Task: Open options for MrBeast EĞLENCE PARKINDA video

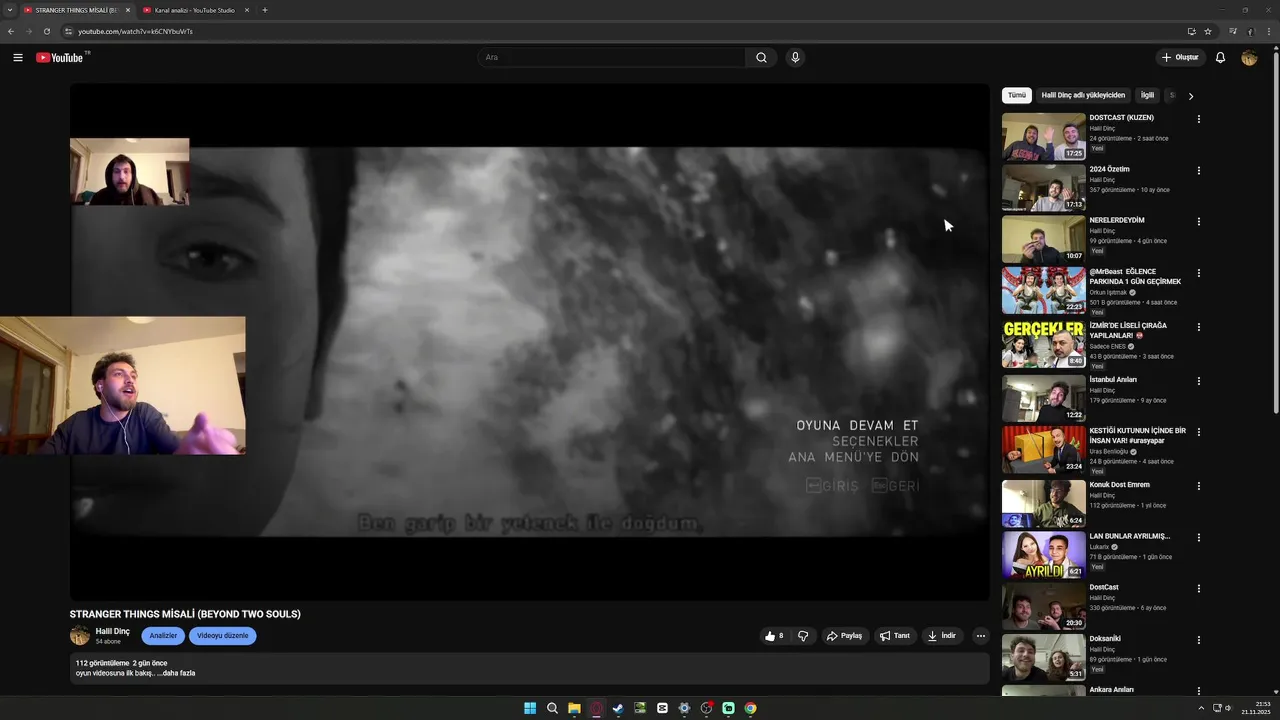Action: (x=1198, y=273)
